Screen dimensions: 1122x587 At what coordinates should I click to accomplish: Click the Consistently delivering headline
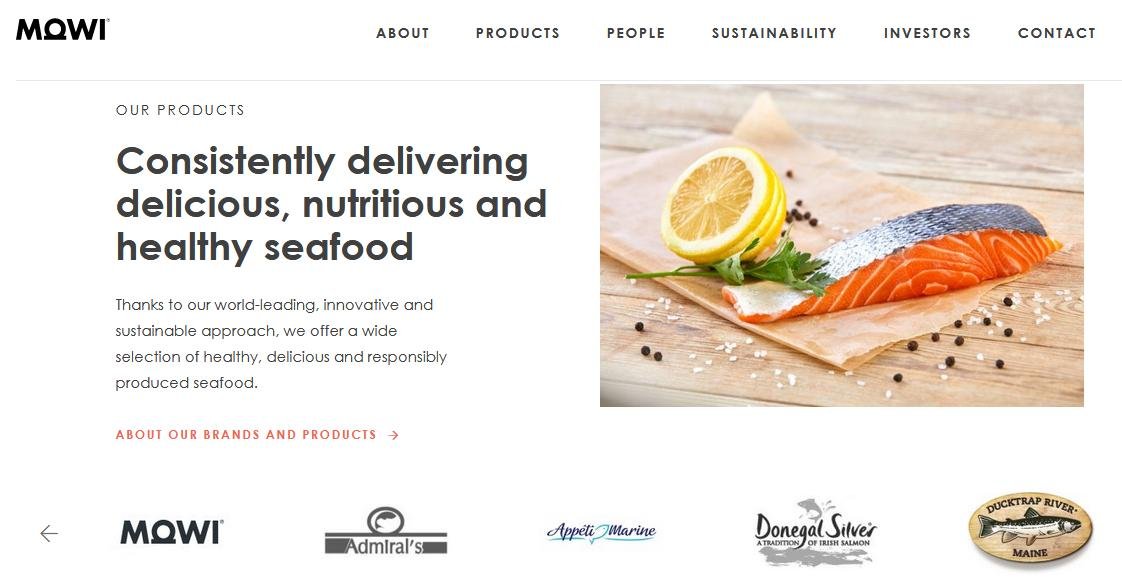point(331,204)
